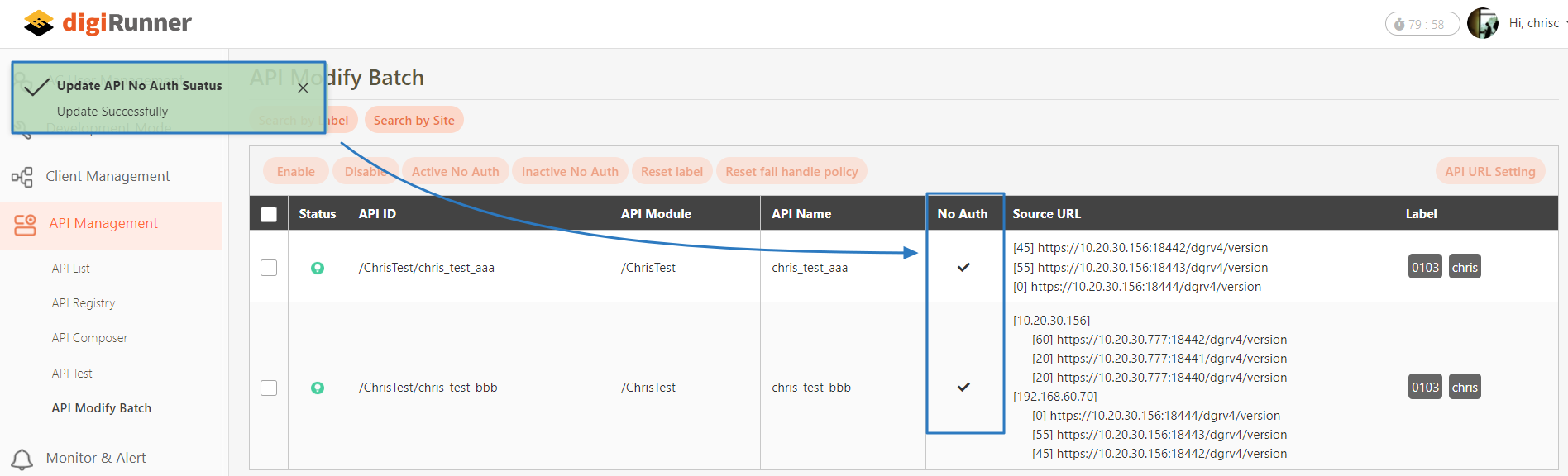This screenshot has width=1568, height=476.
Task: Check the chris_test_bbb row checkbox
Action: coord(269,388)
